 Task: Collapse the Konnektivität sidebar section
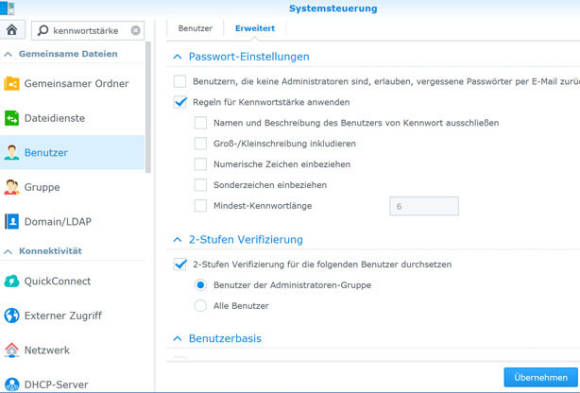point(8,251)
